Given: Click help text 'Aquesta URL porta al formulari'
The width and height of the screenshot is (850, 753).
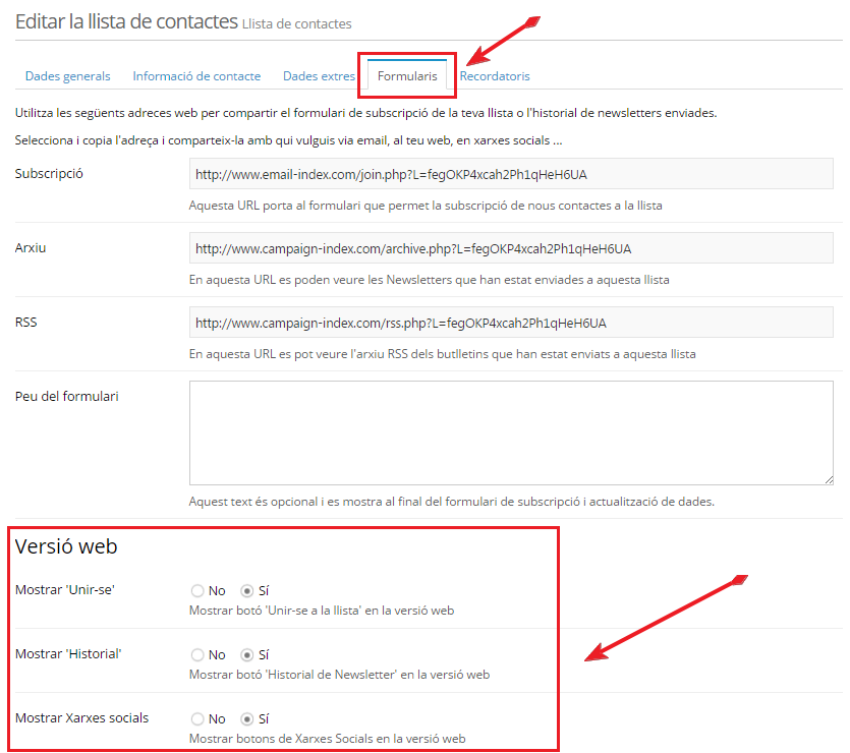Looking at the screenshot, I should 426,205.
